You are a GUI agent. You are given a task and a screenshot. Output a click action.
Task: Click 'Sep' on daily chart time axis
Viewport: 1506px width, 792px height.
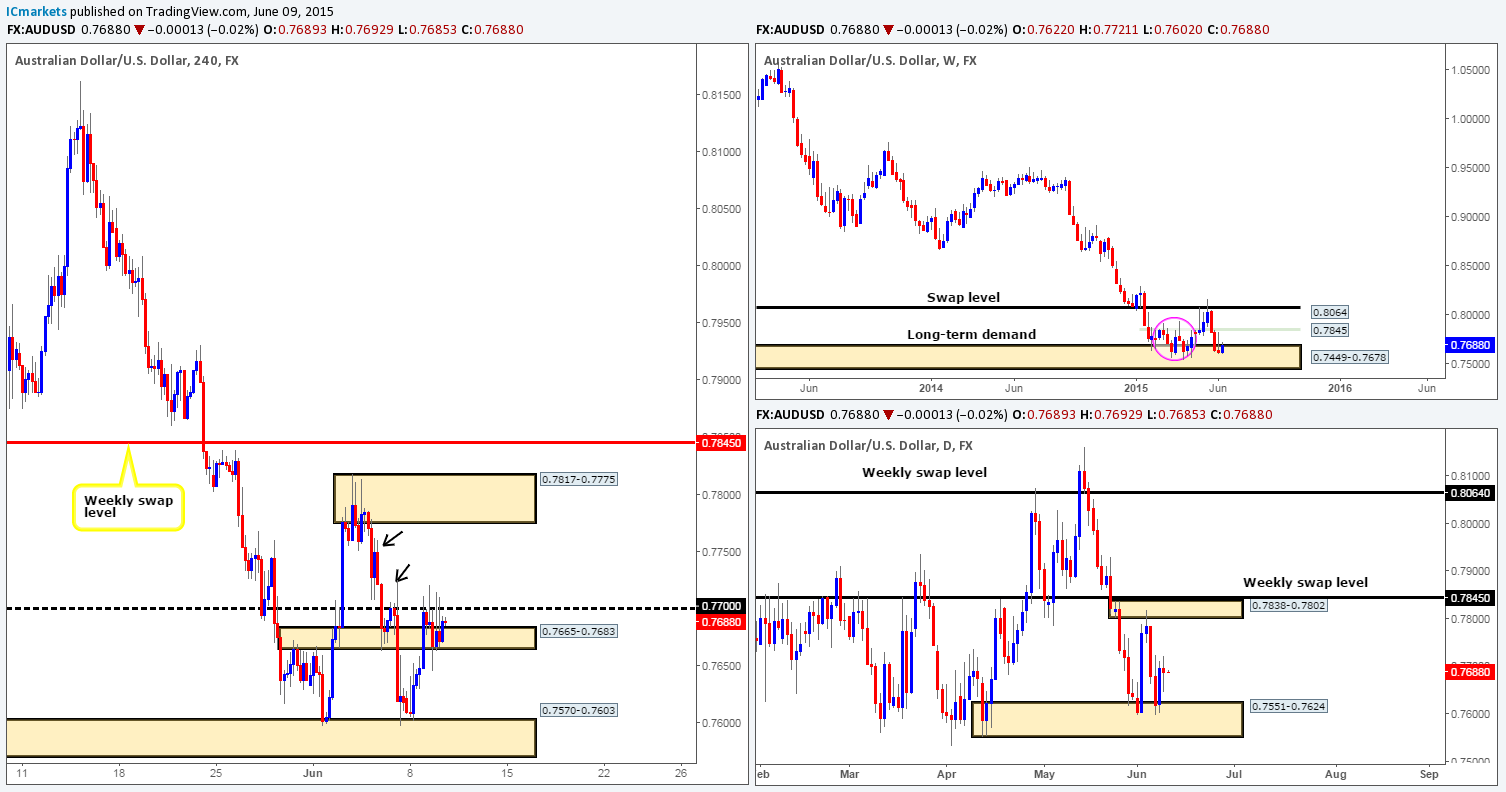click(x=1429, y=773)
